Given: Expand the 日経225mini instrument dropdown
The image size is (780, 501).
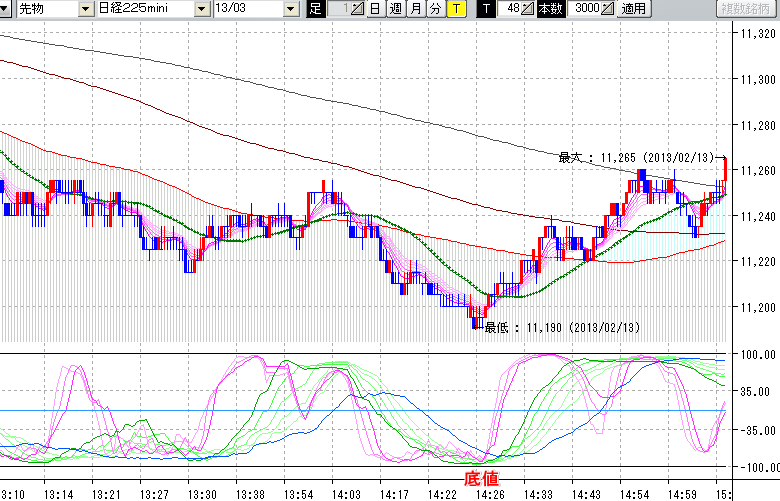Looking at the screenshot, I should coord(203,9).
